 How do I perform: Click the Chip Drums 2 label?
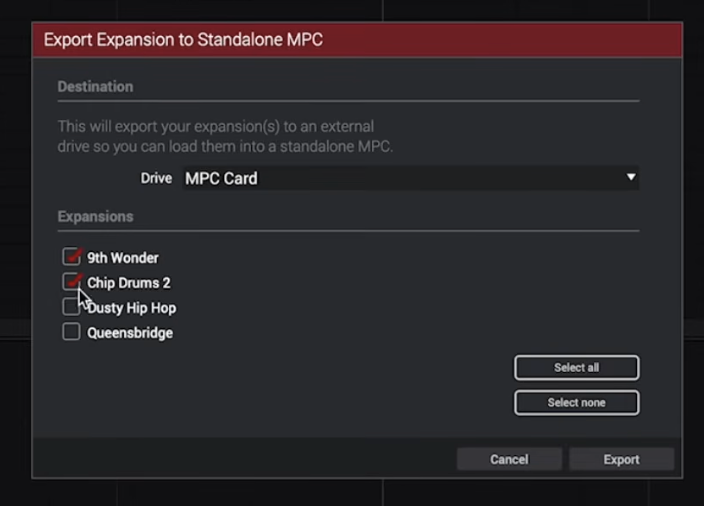(128, 283)
